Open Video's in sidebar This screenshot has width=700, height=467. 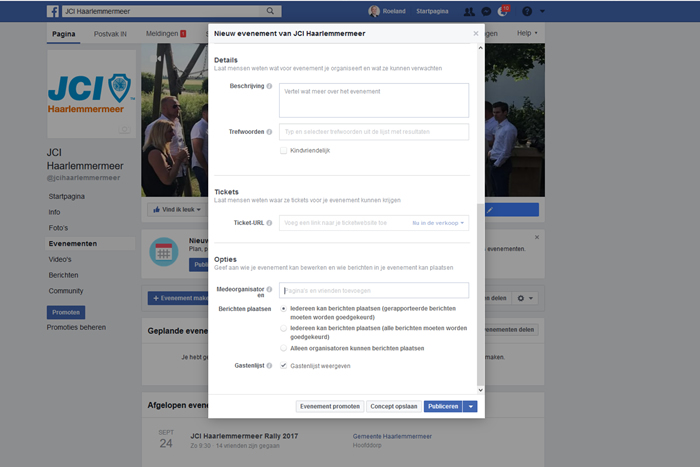[60, 259]
